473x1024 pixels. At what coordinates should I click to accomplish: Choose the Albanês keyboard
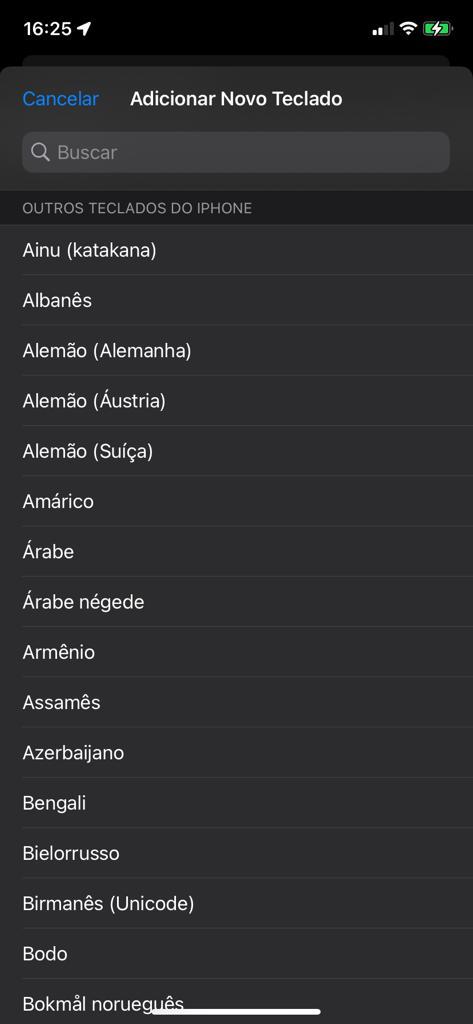[x=236, y=300]
